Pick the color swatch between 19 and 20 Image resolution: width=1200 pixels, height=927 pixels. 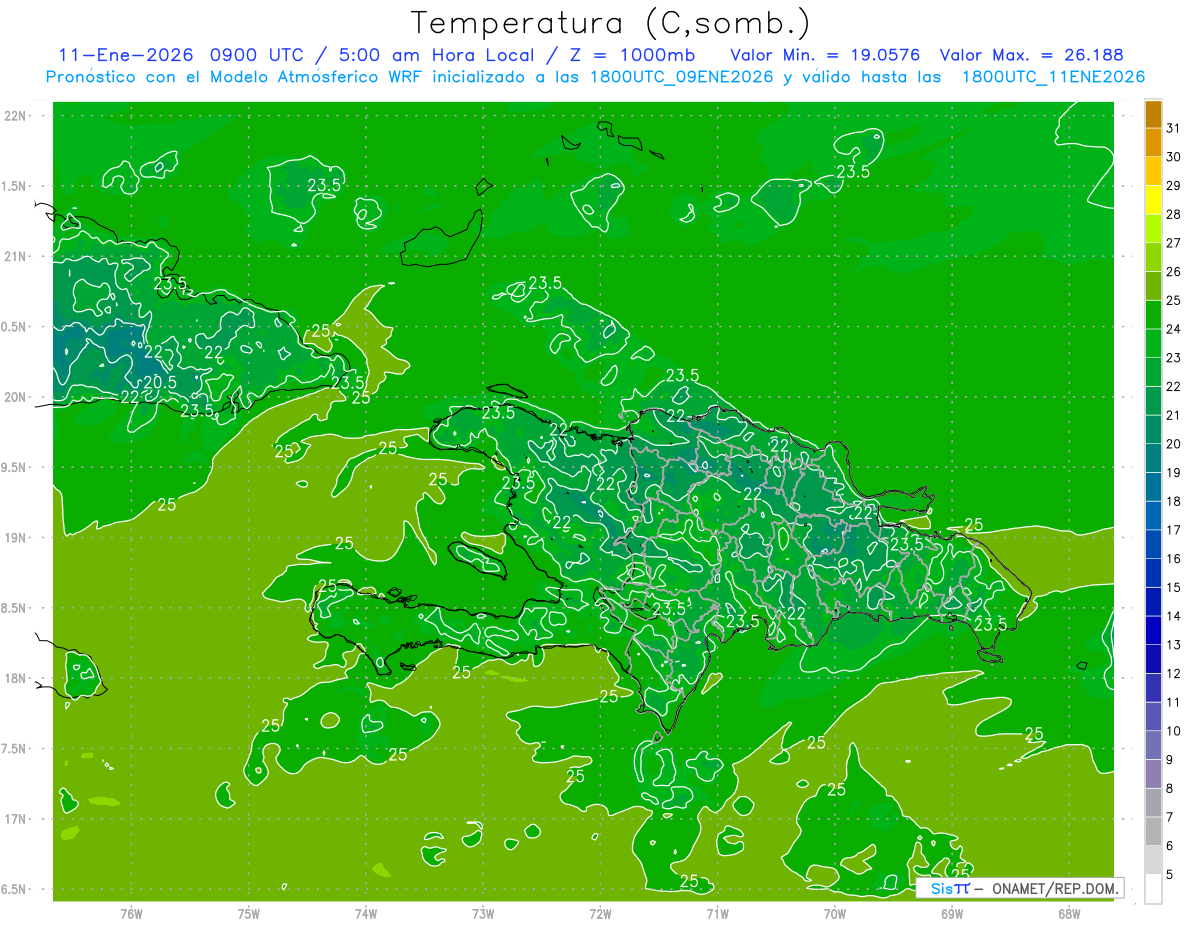tap(1153, 459)
